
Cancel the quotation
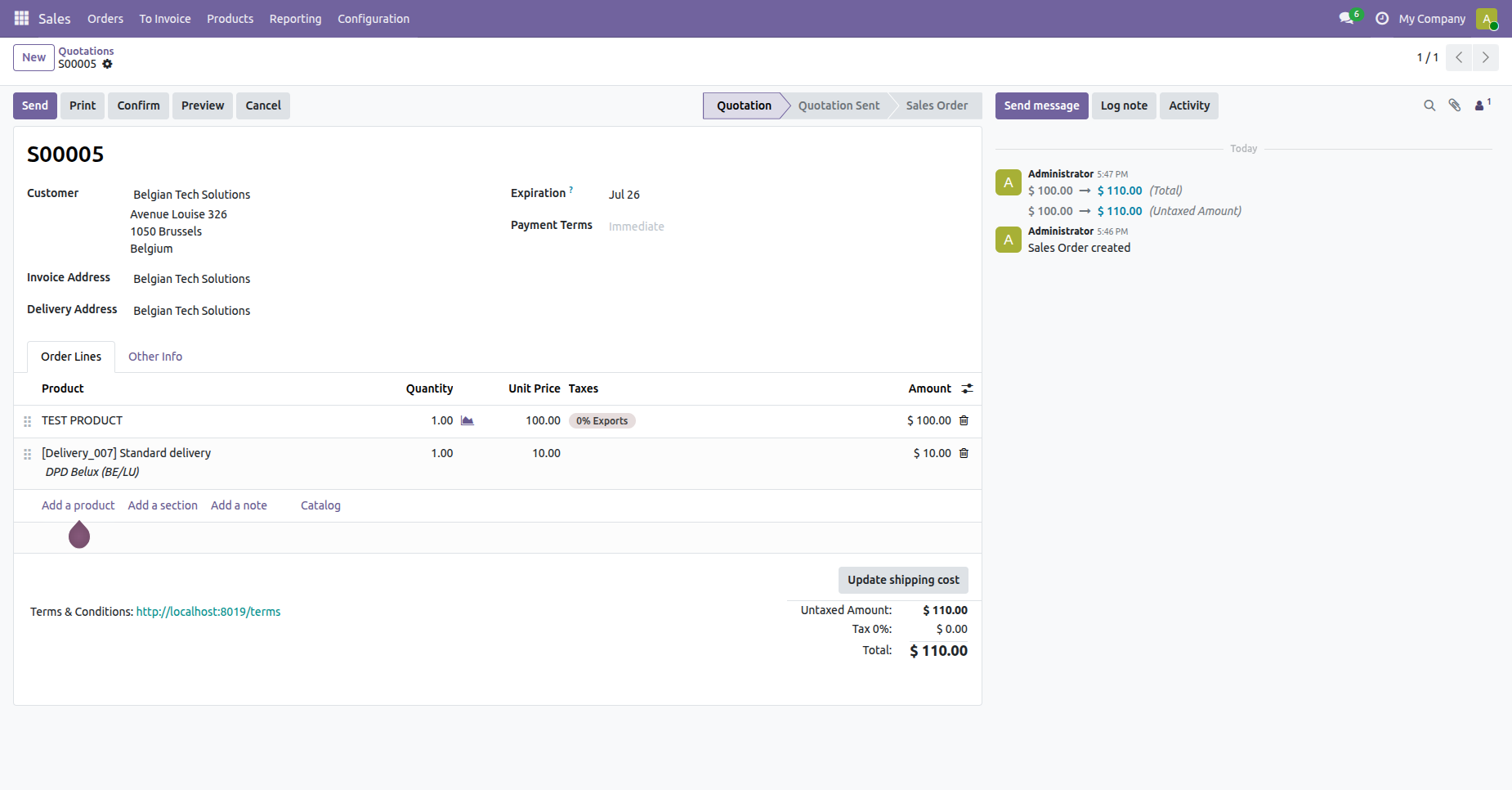(263, 105)
